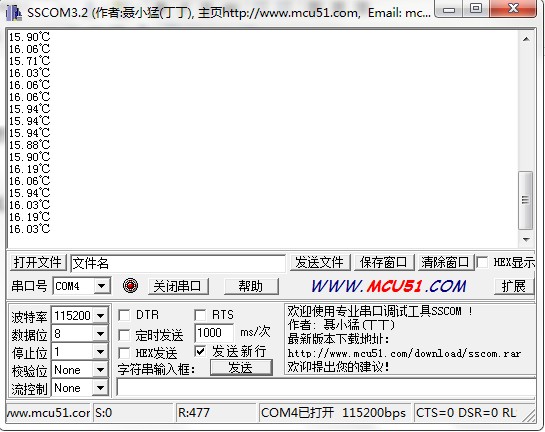This screenshot has height=432, width=545.
Task: Enable the HEX显示 checkbox
Action: tap(482, 262)
